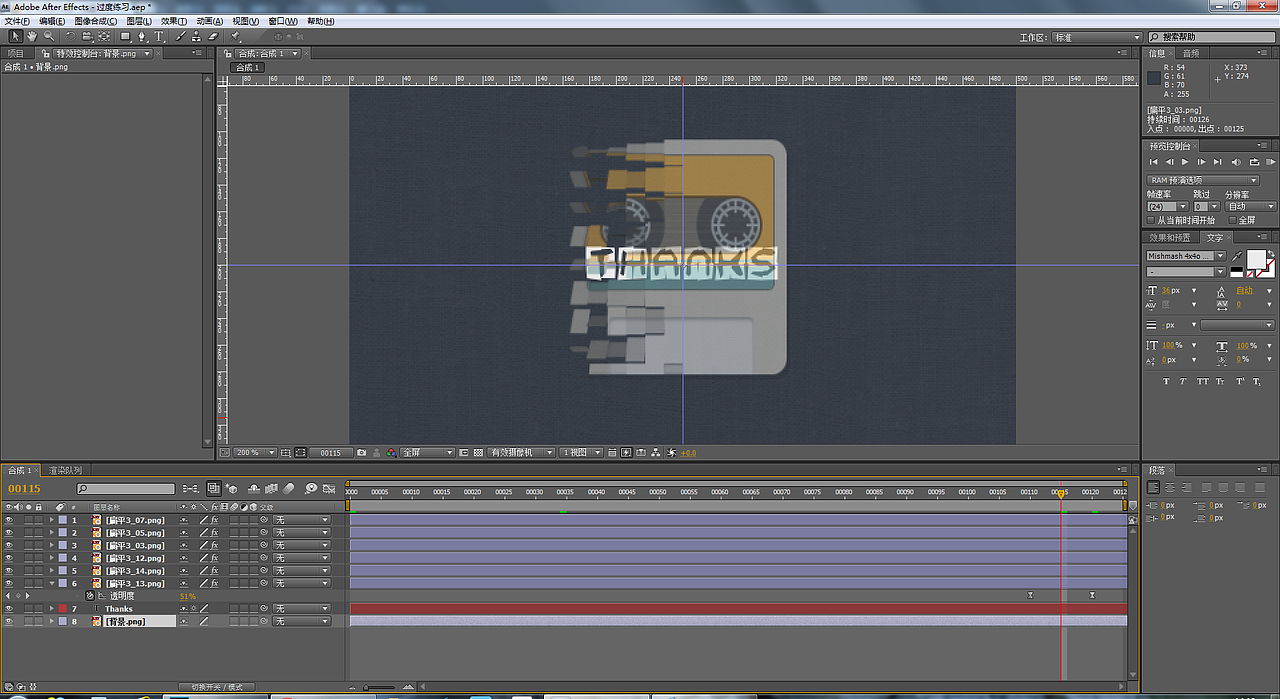Switch to the 渲染队列 tab
Image resolution: width=1280 pixels, height=699 pixels.
[x=65, y=470]
